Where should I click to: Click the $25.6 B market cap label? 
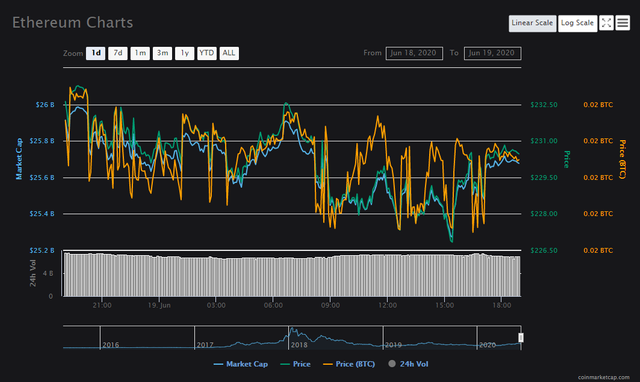pos(42,178)
